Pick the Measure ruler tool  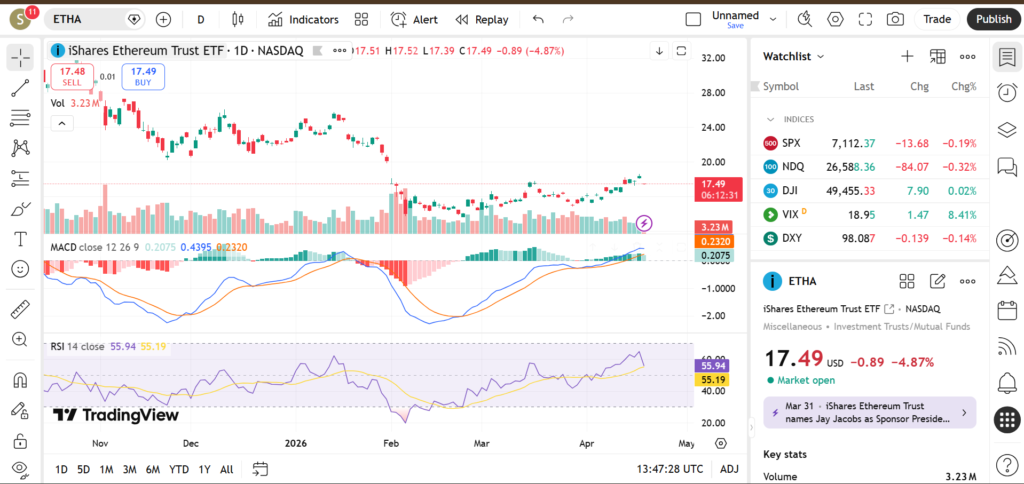point(20,309)
